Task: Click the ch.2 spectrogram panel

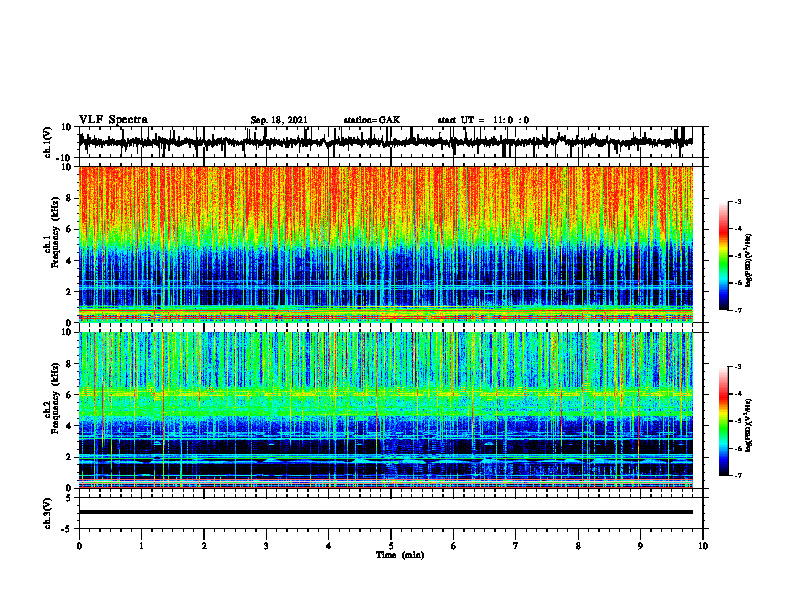Action: coord(385,410)
